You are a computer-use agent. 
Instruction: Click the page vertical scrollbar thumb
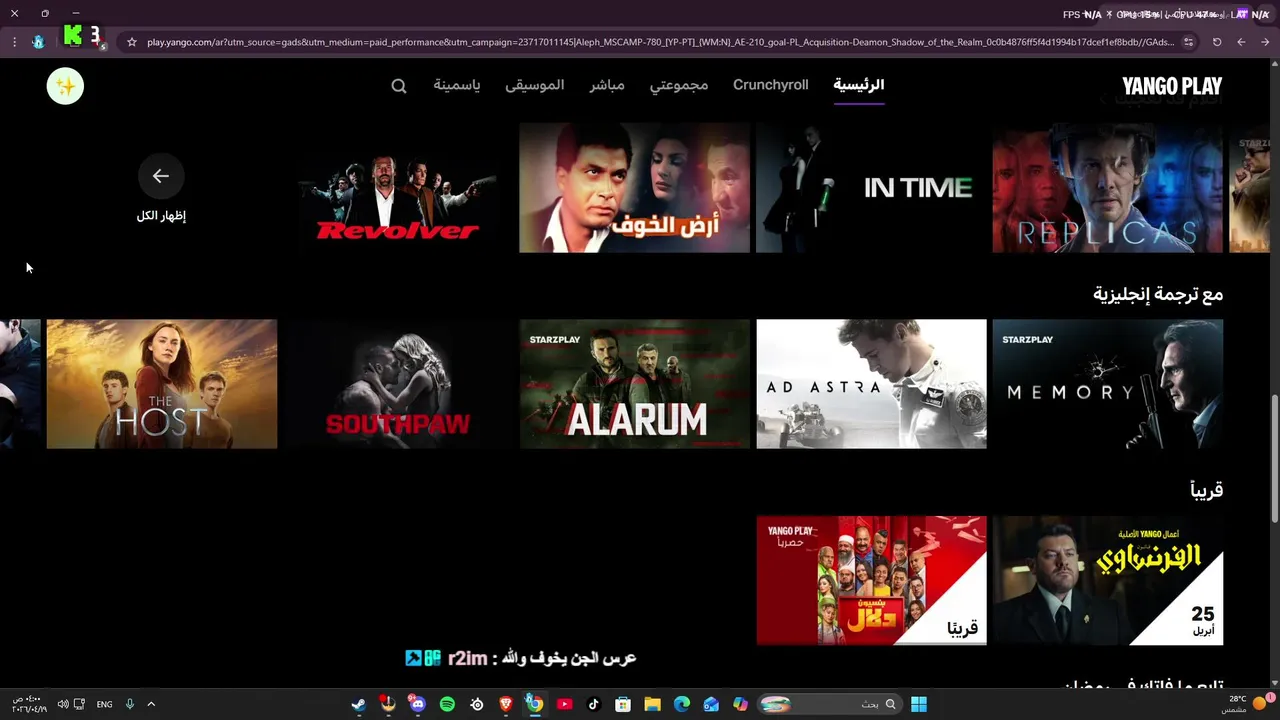point(1274,457)
